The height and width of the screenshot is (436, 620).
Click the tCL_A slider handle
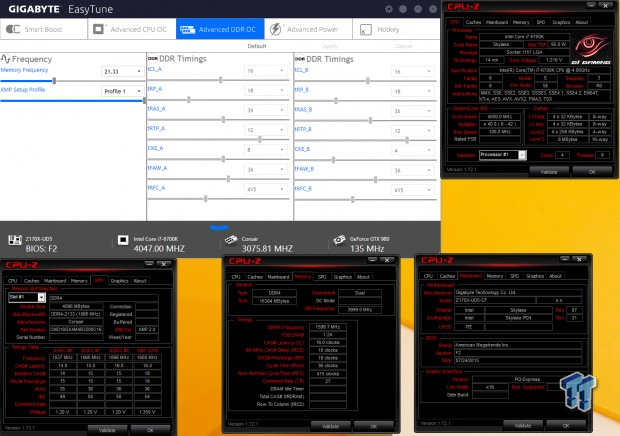click(x=221, y=80)
